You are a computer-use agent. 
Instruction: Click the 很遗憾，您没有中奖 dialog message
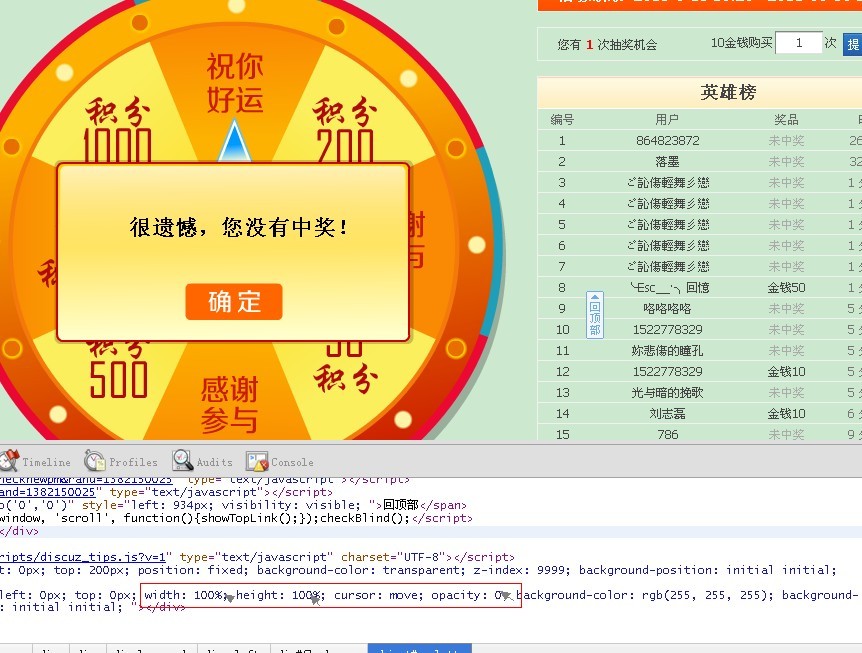(239, 226)
